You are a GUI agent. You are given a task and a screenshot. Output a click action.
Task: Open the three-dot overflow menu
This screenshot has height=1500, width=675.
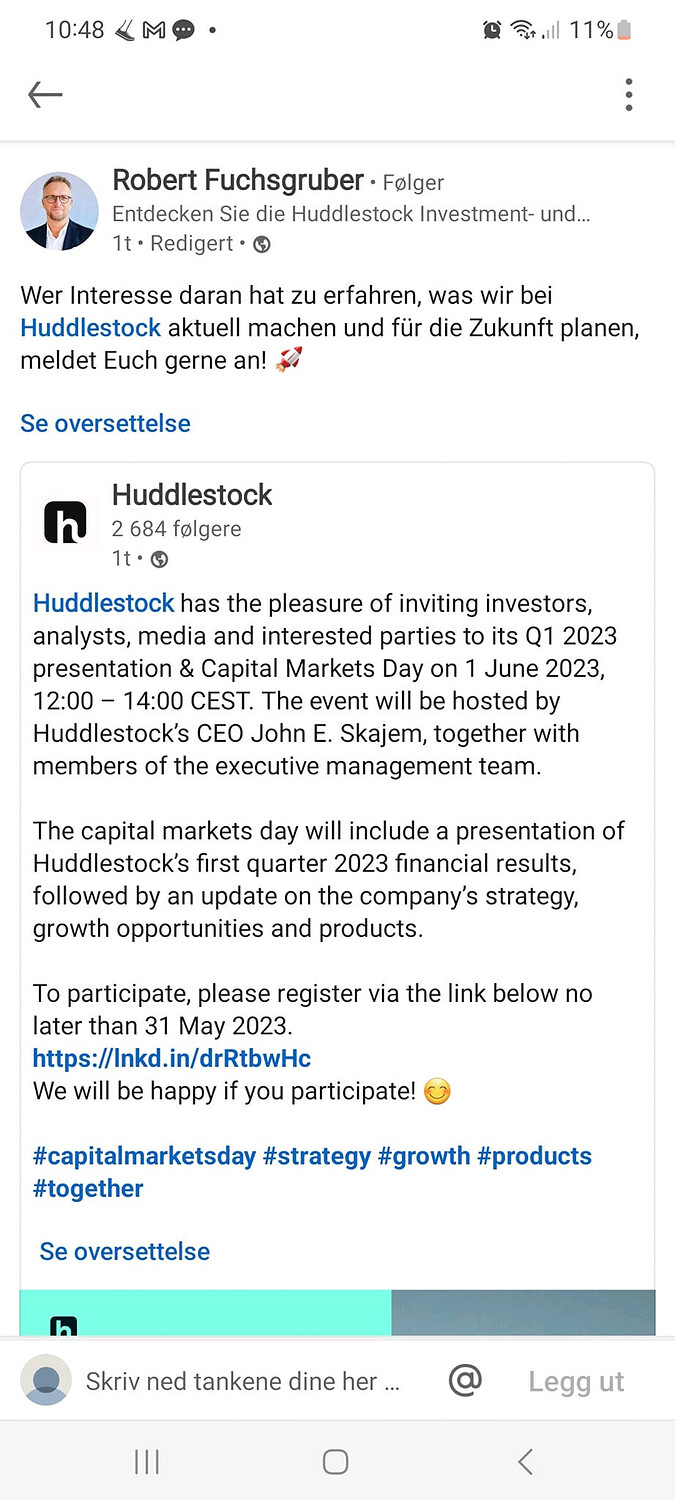point(628,94)
